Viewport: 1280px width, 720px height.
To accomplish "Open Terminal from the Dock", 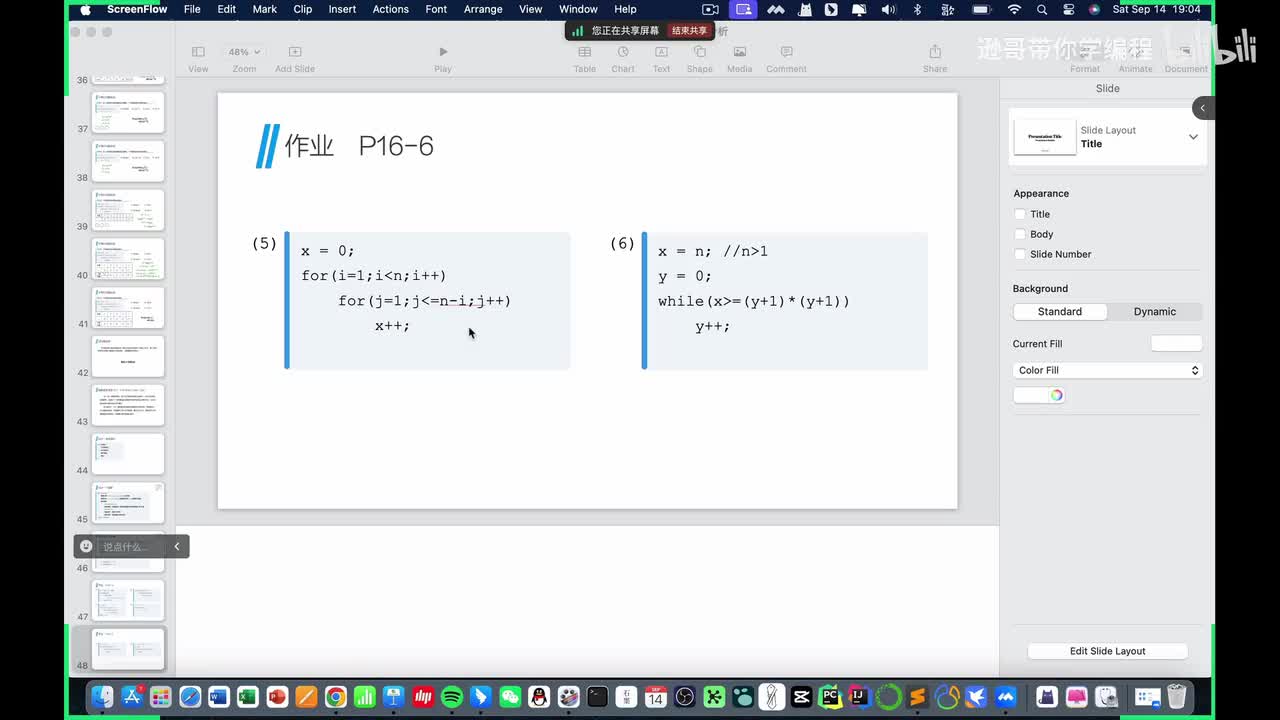I will 597,697.
